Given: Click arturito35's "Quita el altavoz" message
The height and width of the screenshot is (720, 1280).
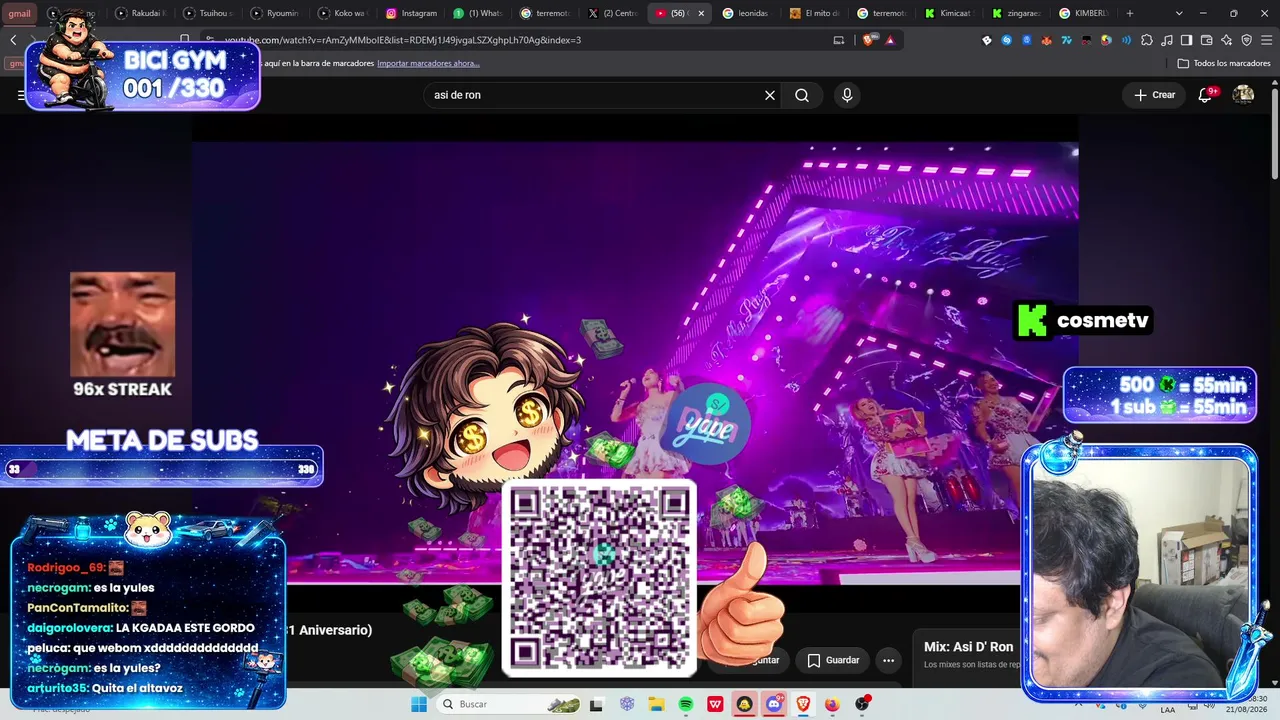Looking at the screenshot, I should tap(105, 688).
